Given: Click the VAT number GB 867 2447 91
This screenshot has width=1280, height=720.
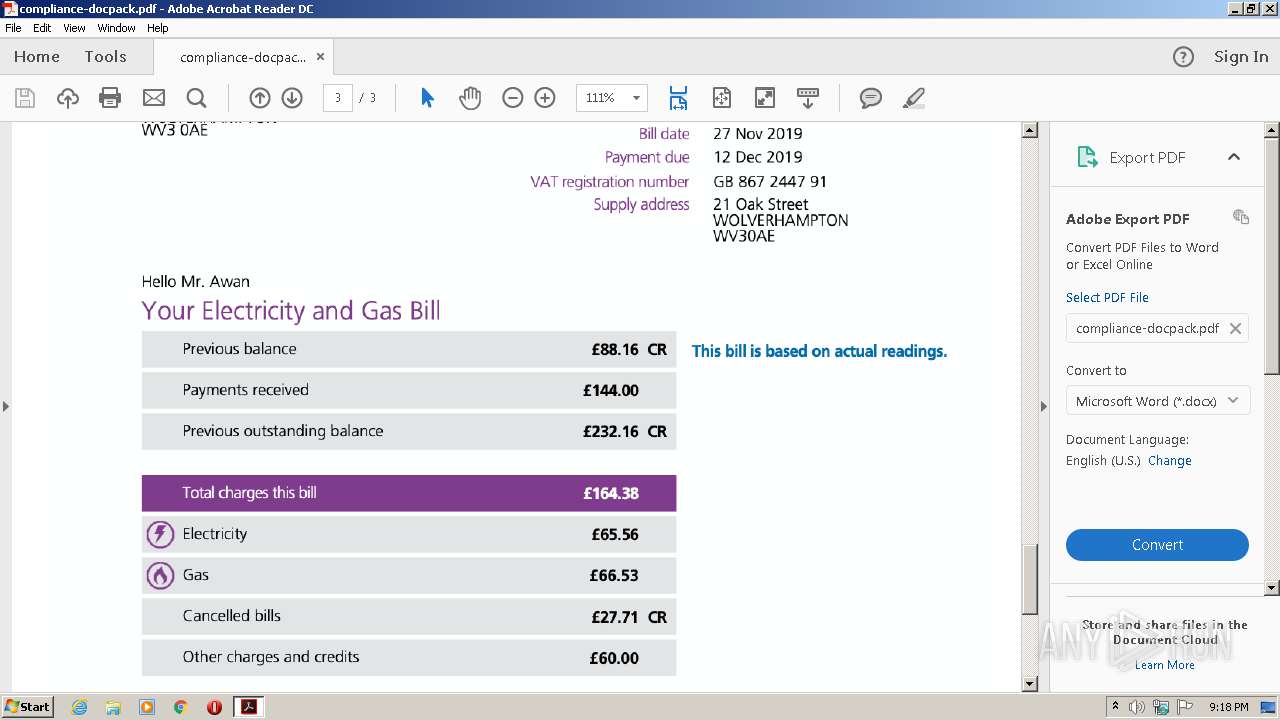Looking at the screenshot, I should tap(770, 182).
